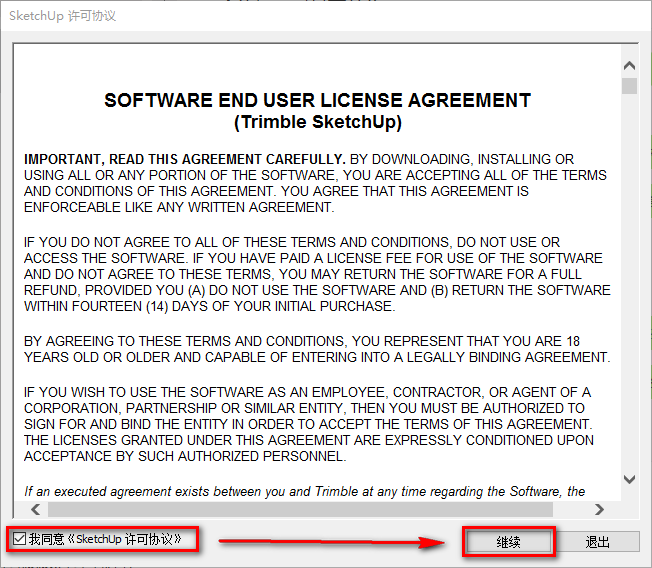Click the 退出 button to quit

(597, 542)
